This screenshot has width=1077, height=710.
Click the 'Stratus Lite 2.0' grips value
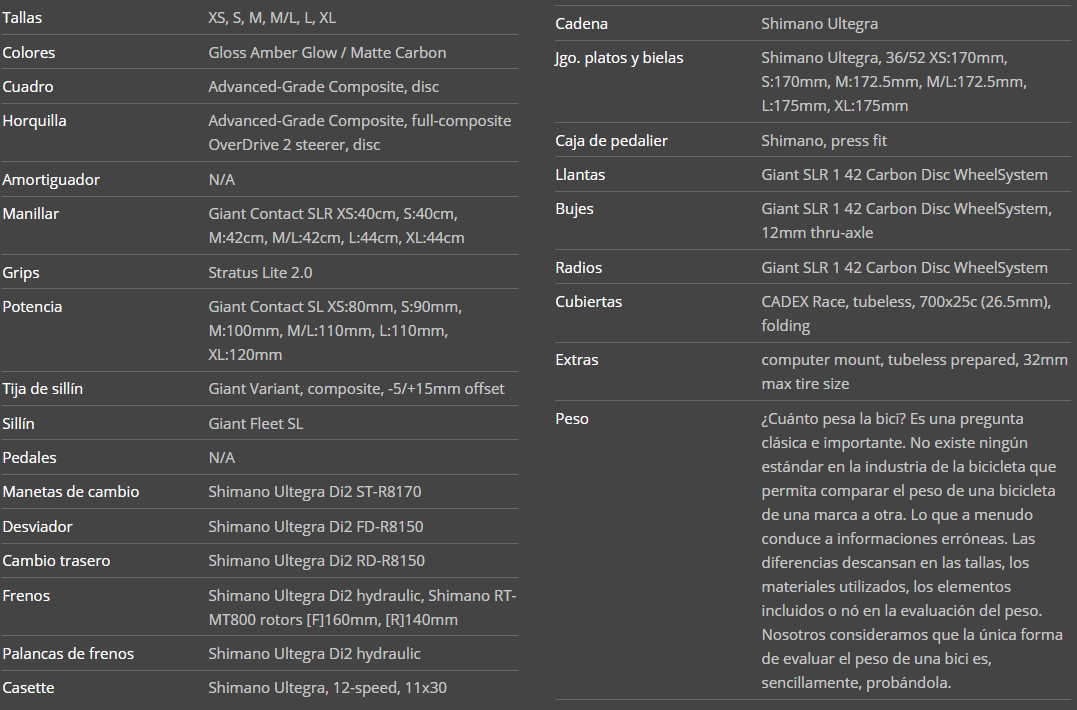(260, 273)
